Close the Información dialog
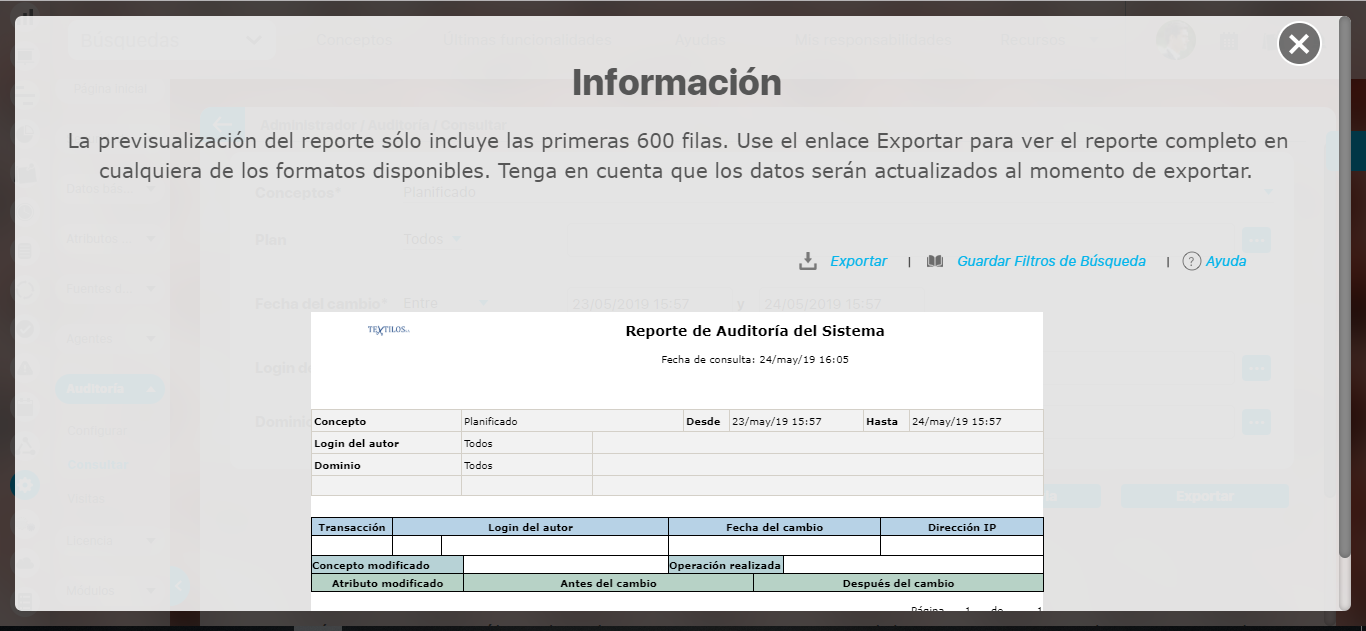The height and width of the screenshot is (631, 1366). tap(1299, 44)
